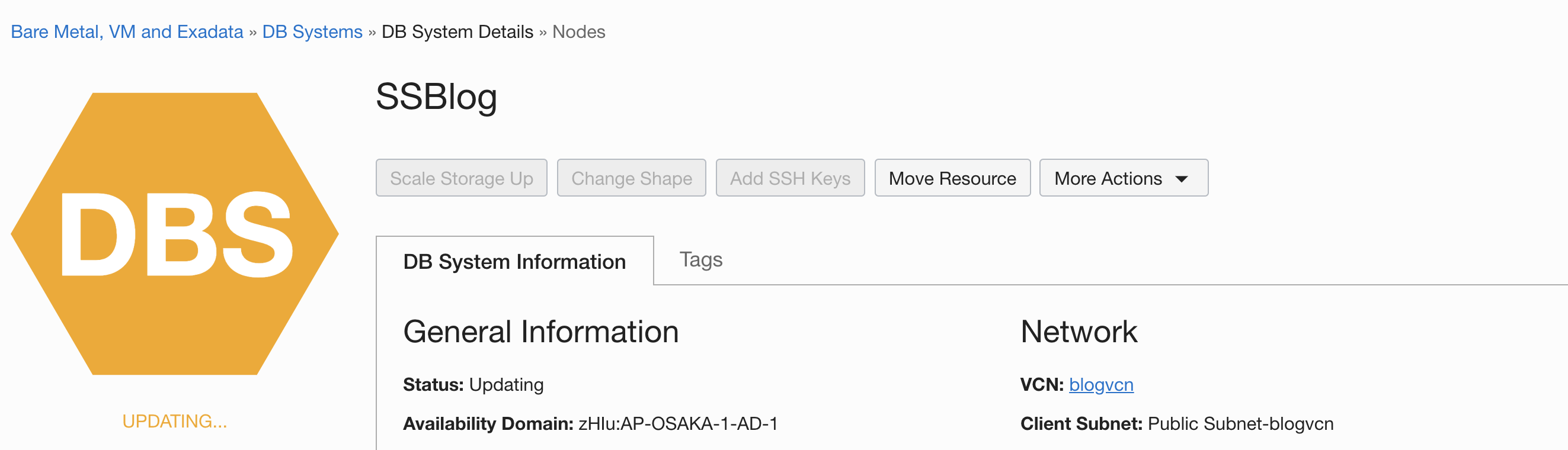This screenshot has width=1568, height=450.
Task: Click the SSBlog system title
Action: tap(436, 97)
